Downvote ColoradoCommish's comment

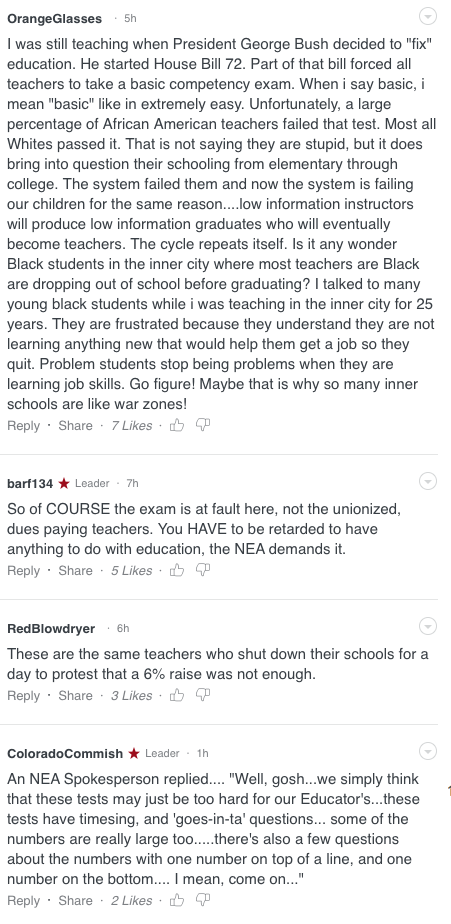click(203, 900)
